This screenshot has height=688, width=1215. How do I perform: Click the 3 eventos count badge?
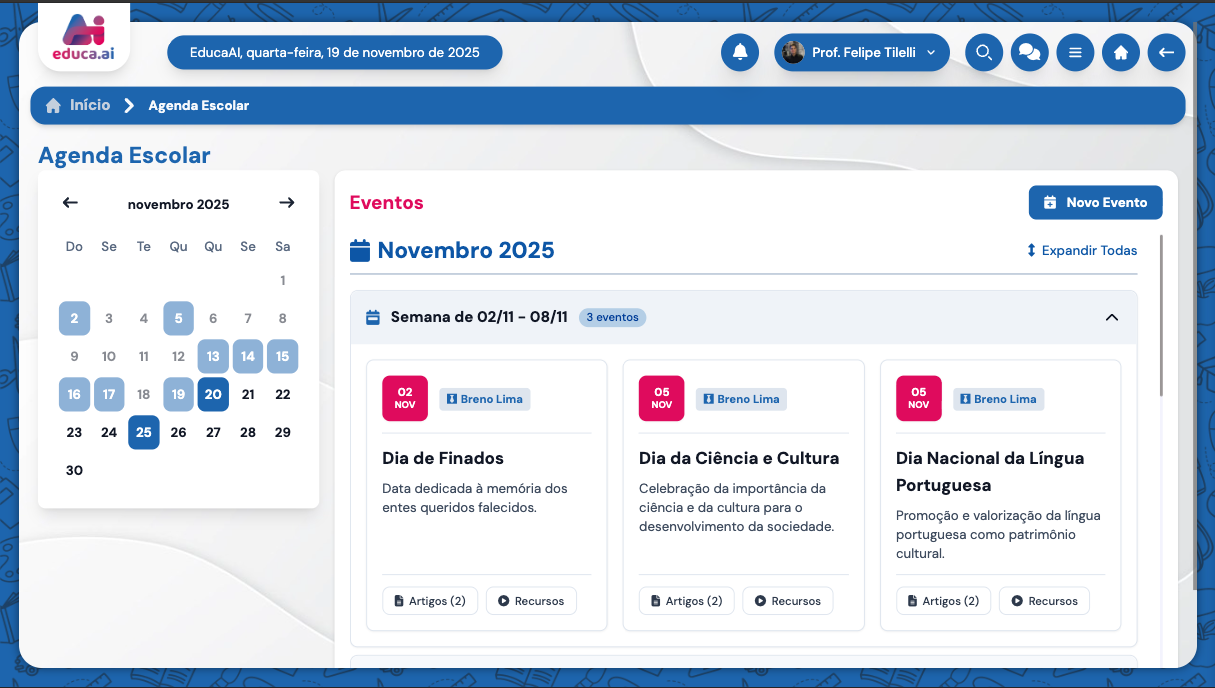point(613,317)
